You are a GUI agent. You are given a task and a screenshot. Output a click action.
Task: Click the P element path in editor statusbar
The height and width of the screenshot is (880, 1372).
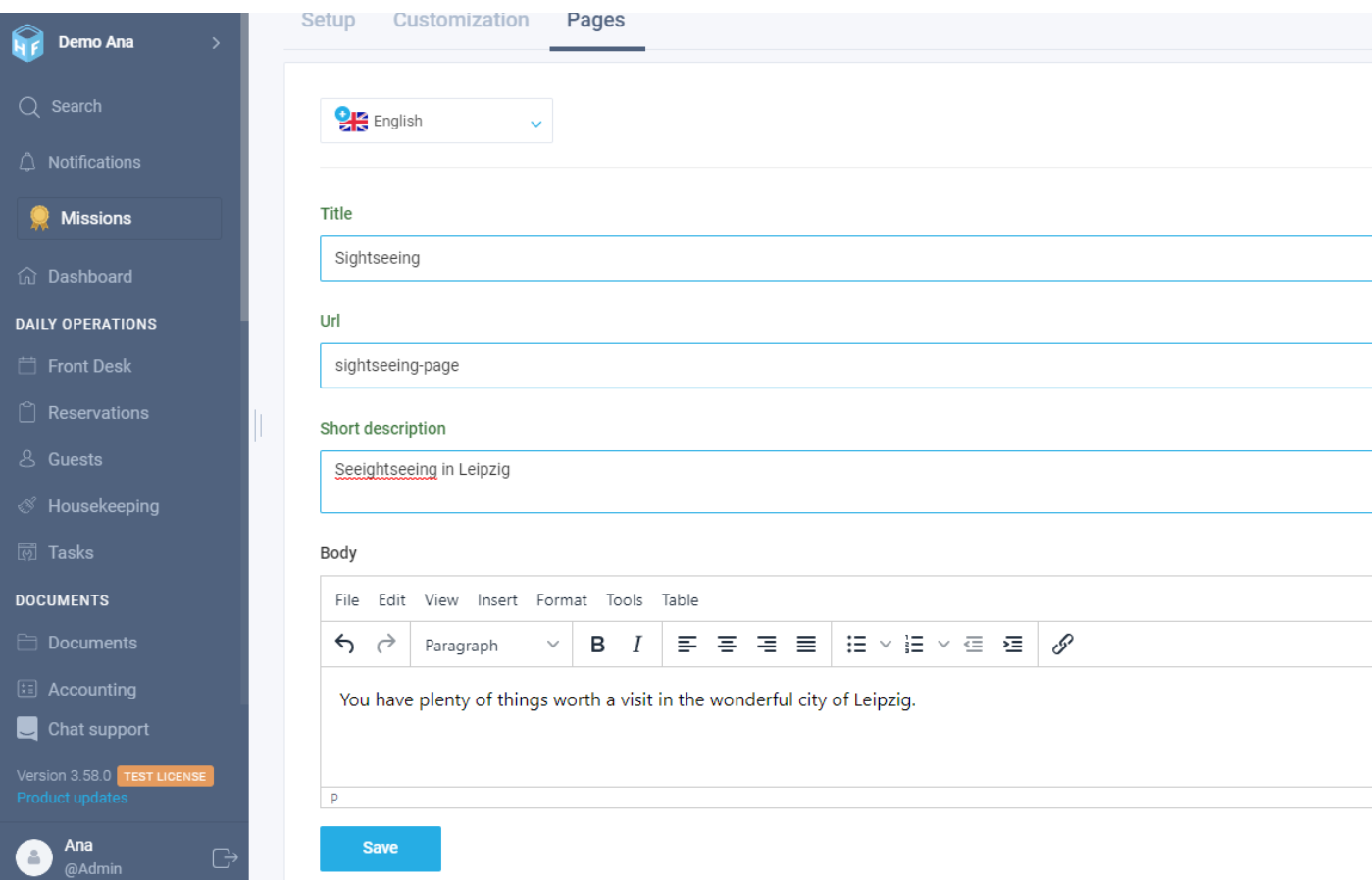334,799
